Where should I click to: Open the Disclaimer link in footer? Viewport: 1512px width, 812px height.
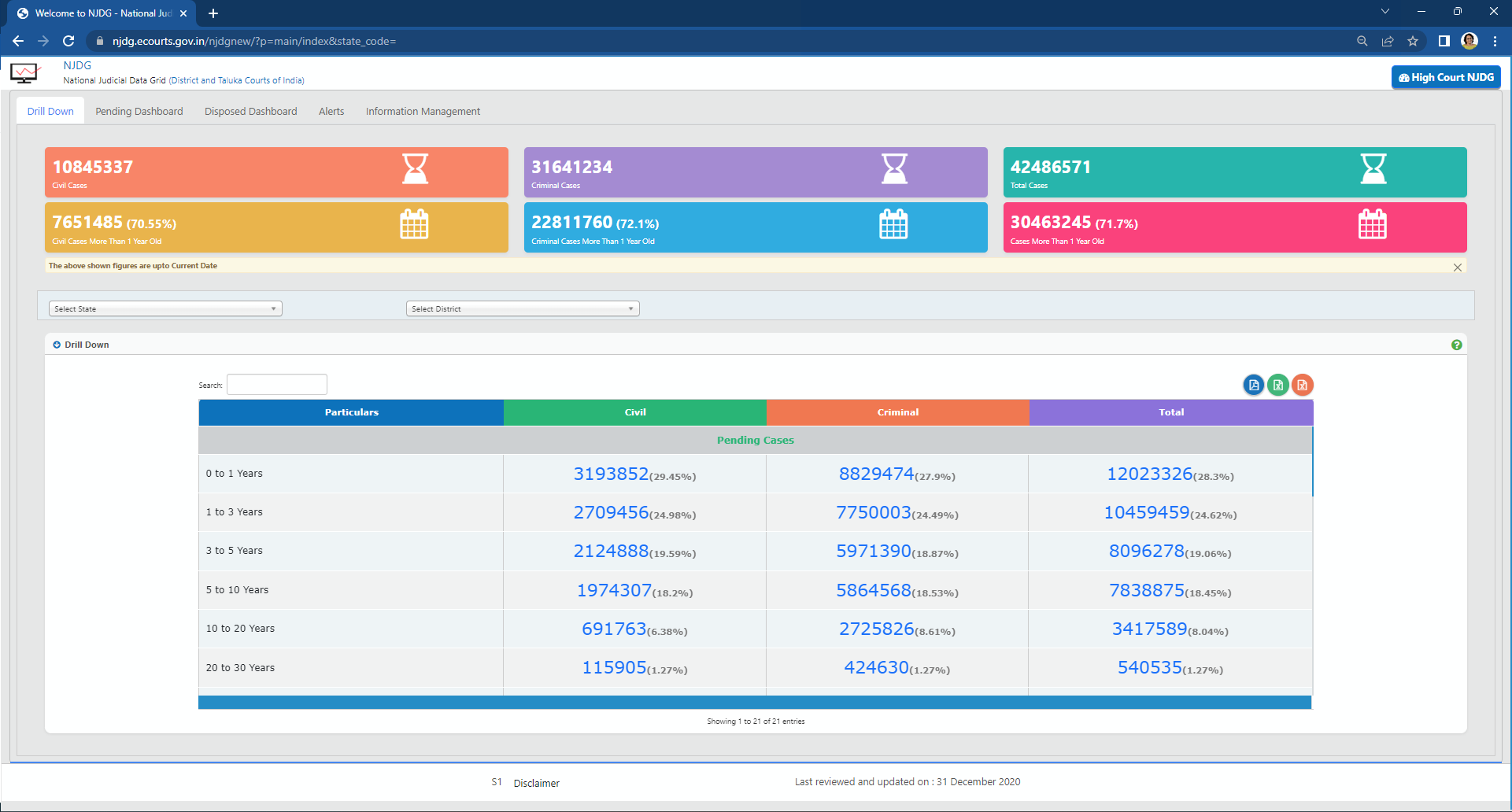click(x=536, y=783)
